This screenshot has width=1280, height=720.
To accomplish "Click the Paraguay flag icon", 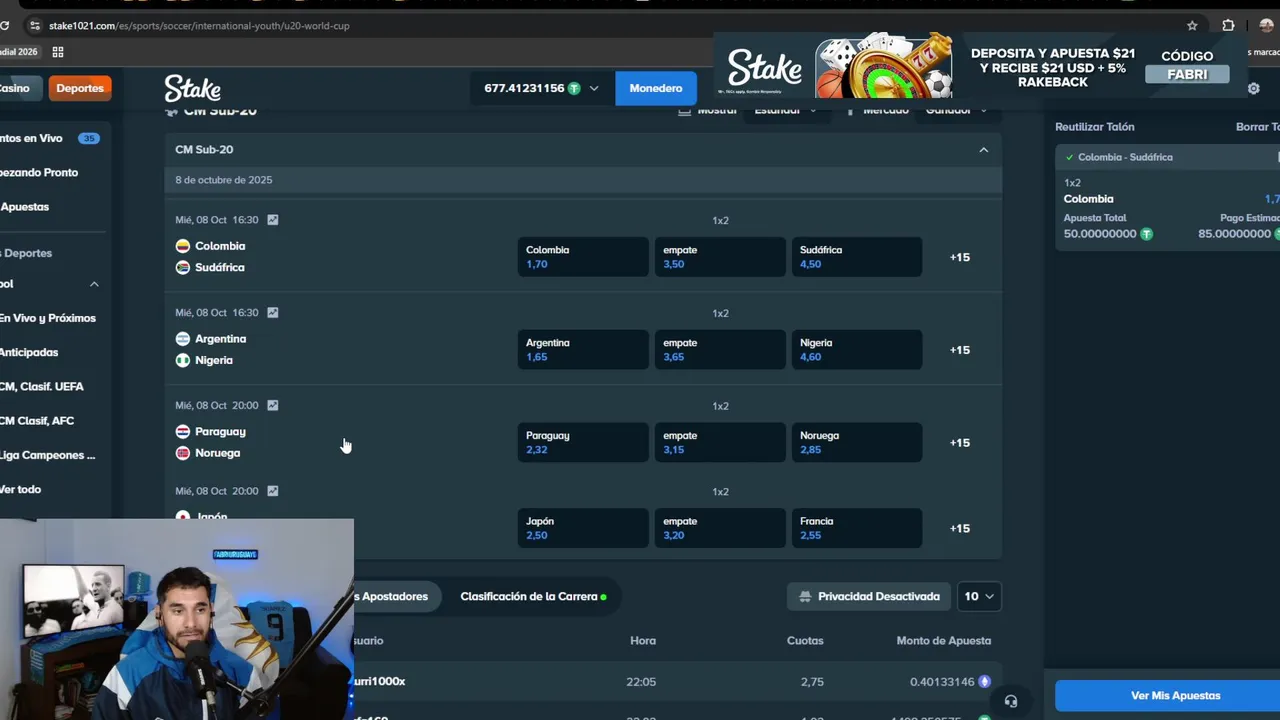I will tap(183, 432).
